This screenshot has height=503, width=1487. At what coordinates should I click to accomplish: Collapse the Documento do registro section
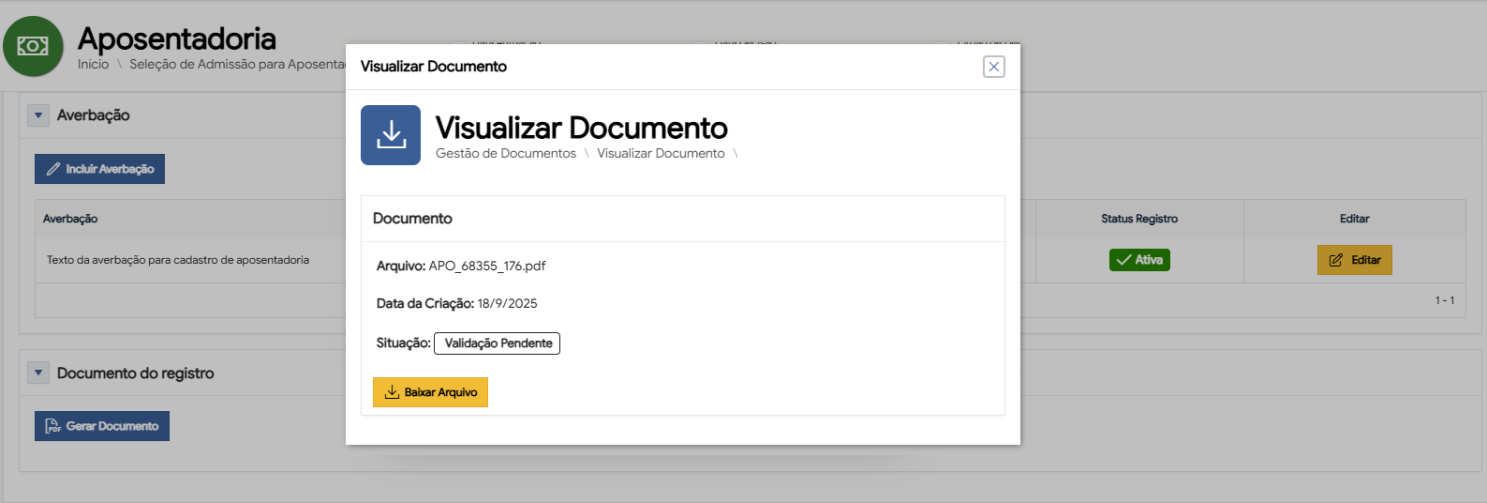coord(39,373)
